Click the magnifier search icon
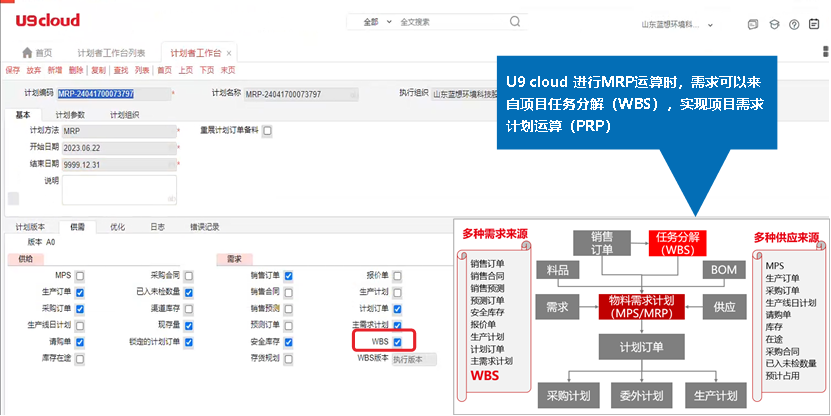The width and height of the screenshot is (831, 416). point(515,22)
